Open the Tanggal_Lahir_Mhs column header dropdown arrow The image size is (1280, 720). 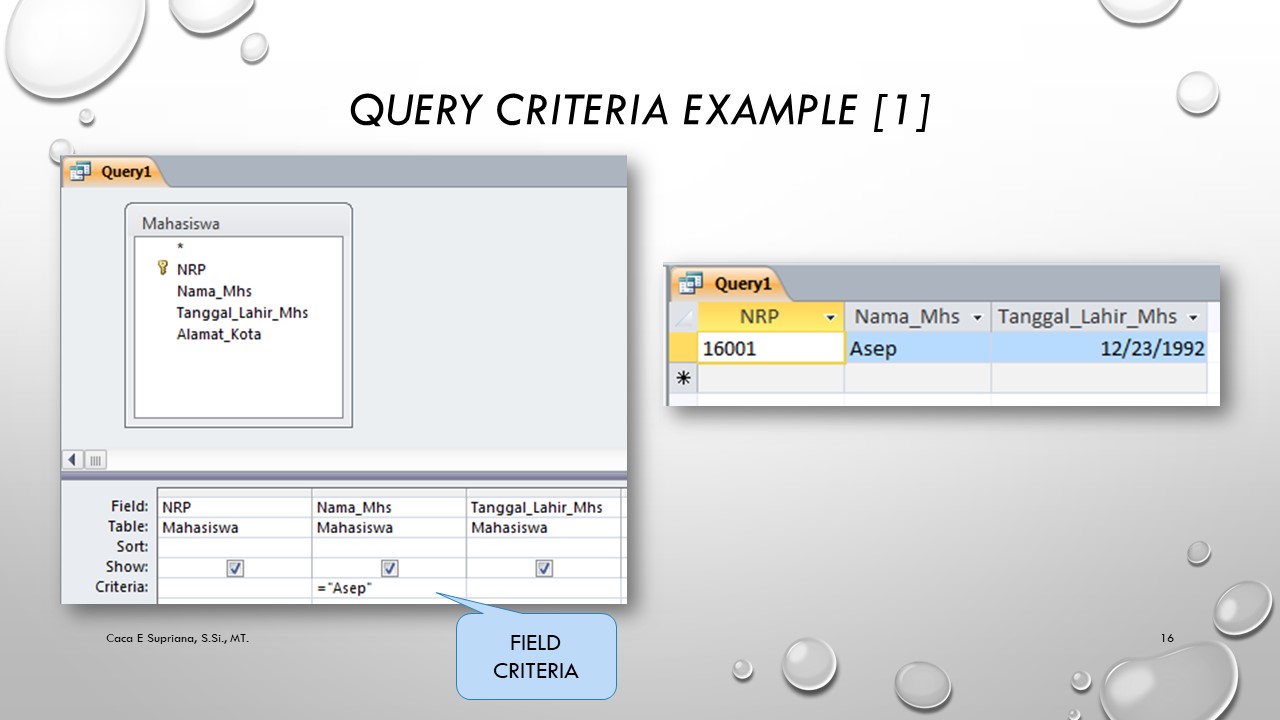[x=1192, y=317]
